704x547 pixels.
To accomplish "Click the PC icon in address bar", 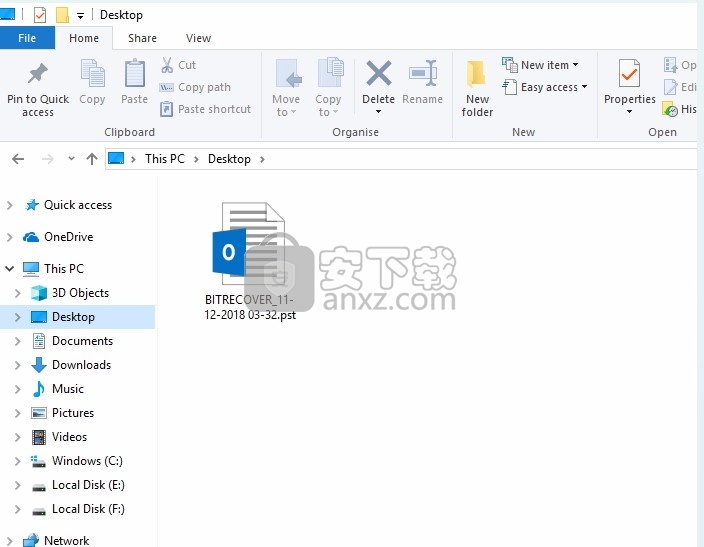I will [x=116, y=159].
